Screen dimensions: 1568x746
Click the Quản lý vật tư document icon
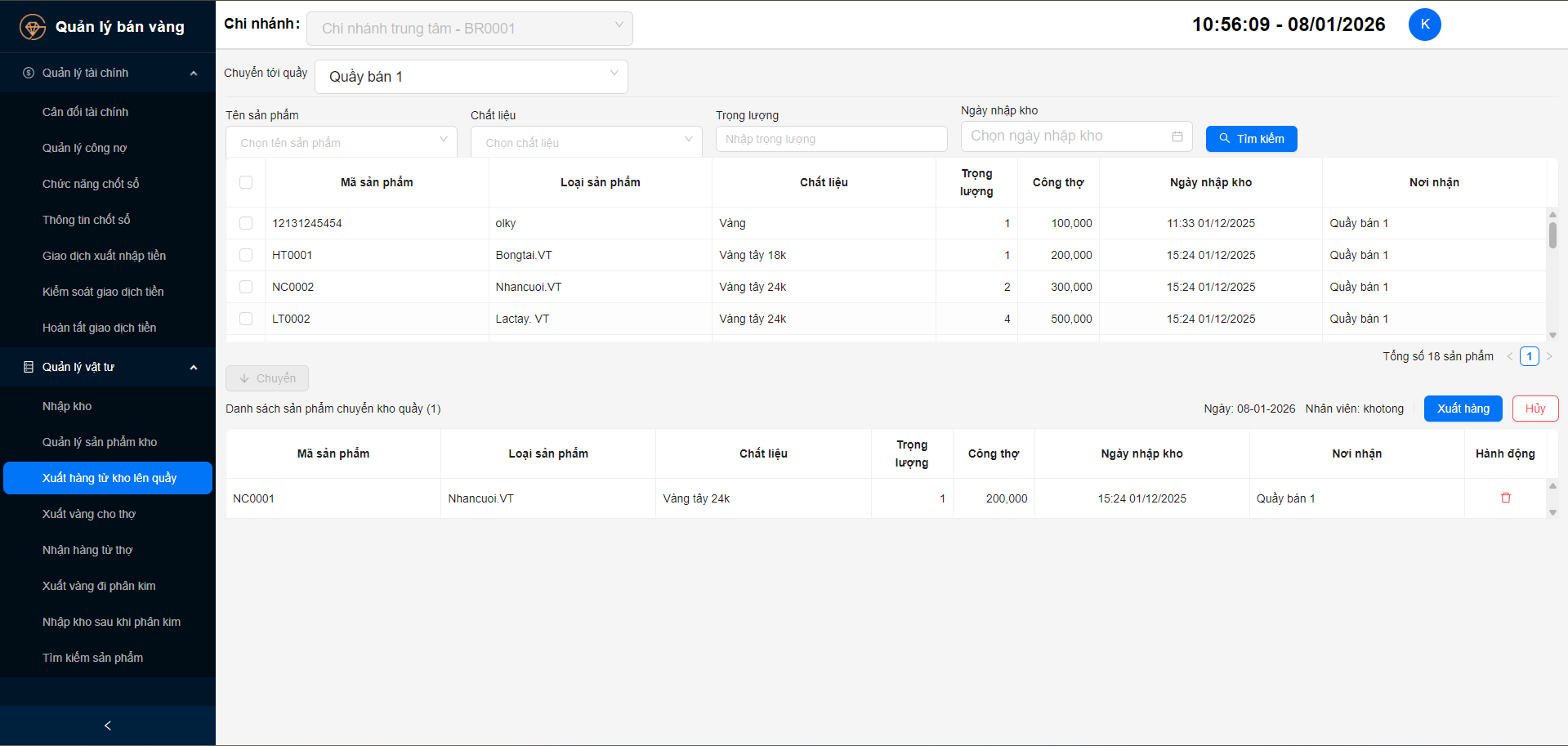point(29,367)
